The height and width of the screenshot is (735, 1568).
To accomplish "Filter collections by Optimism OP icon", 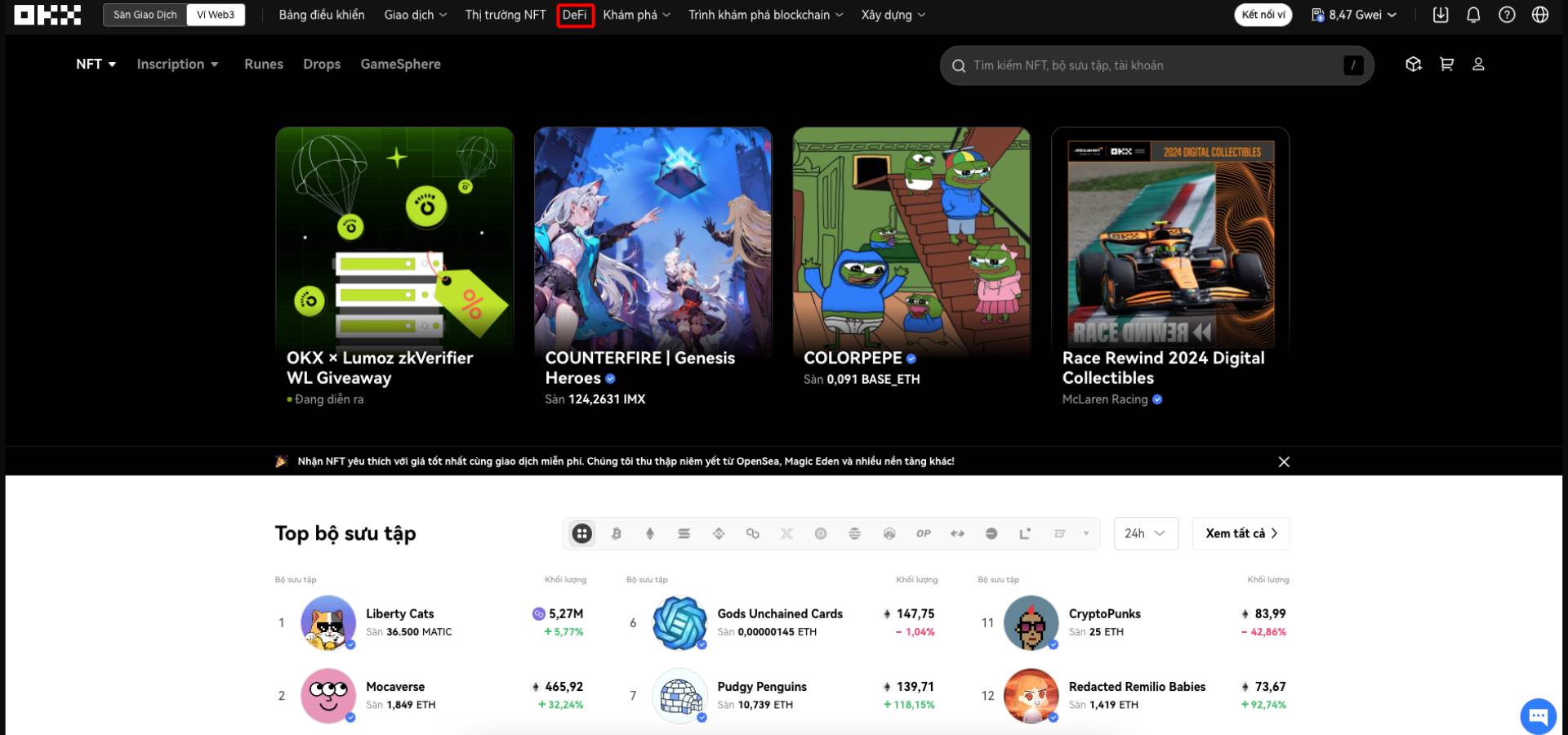I will [x=924, y=533].
